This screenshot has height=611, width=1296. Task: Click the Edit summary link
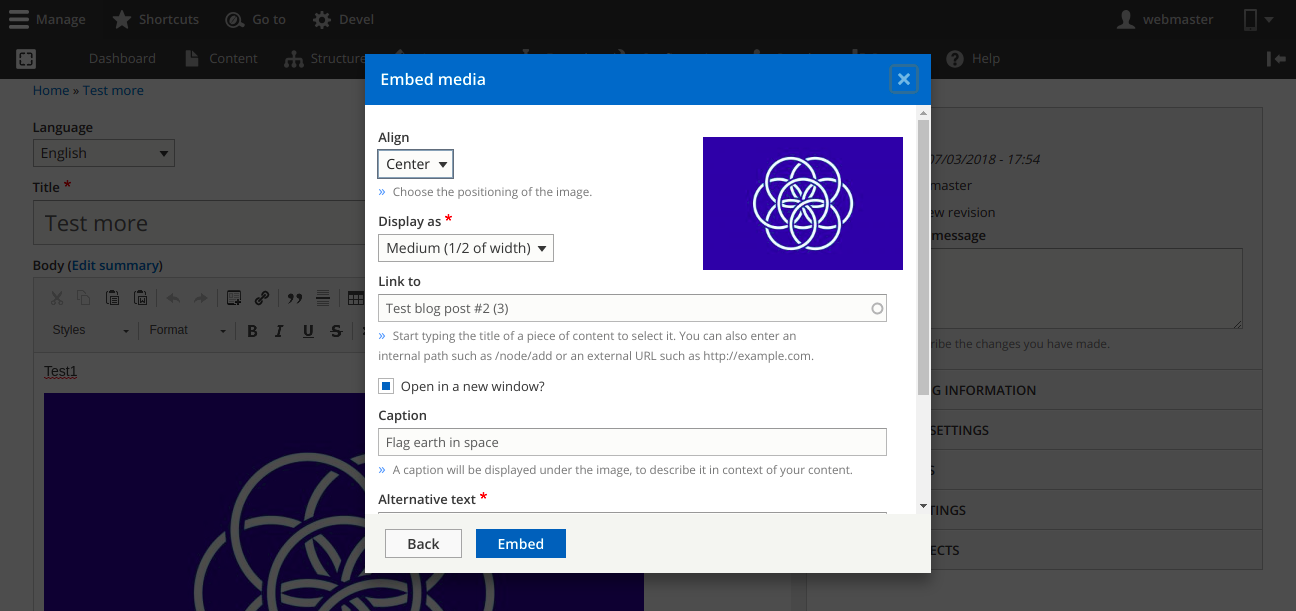116,265
